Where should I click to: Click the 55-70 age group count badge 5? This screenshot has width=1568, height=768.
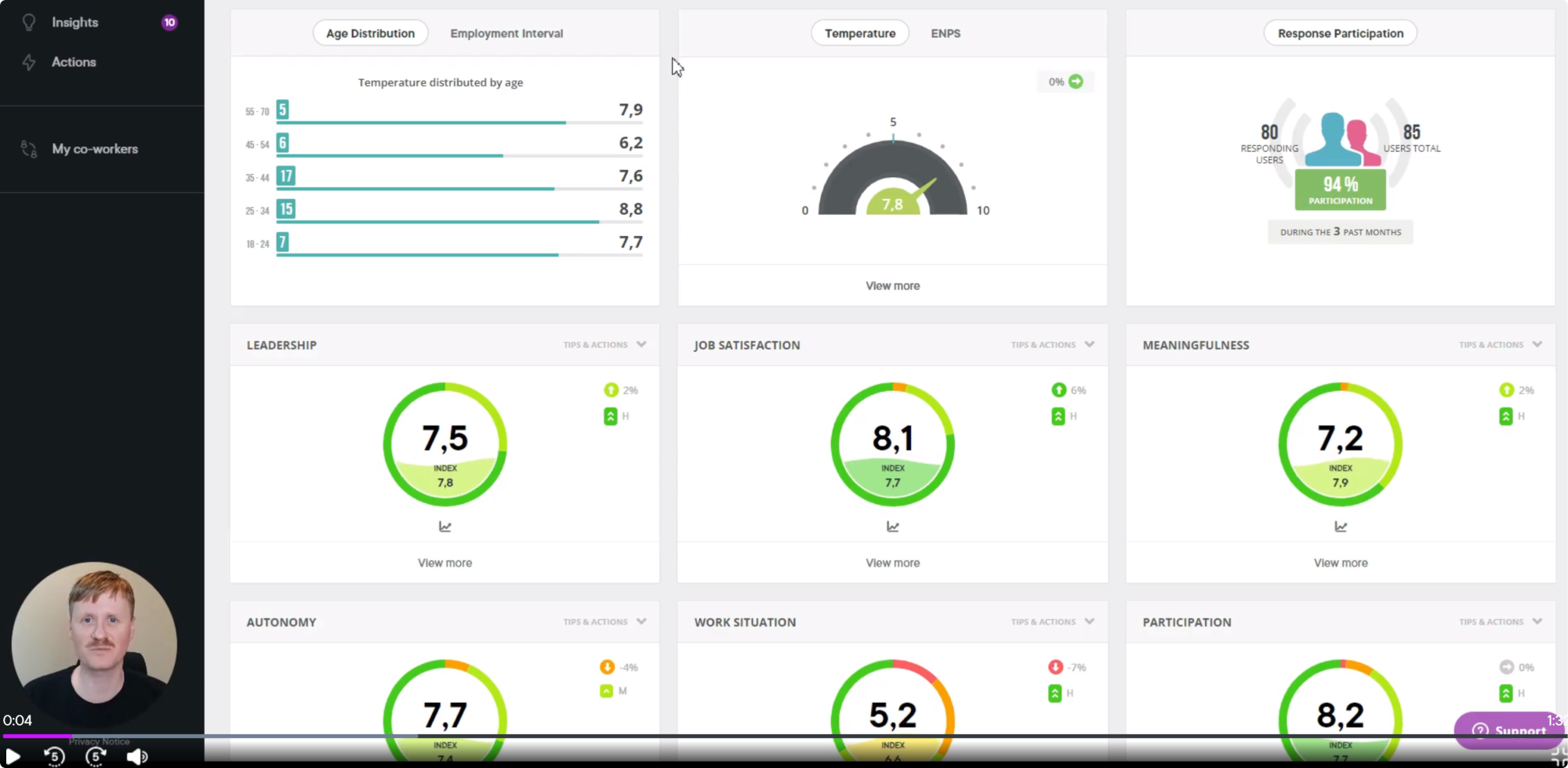[282, 110]
